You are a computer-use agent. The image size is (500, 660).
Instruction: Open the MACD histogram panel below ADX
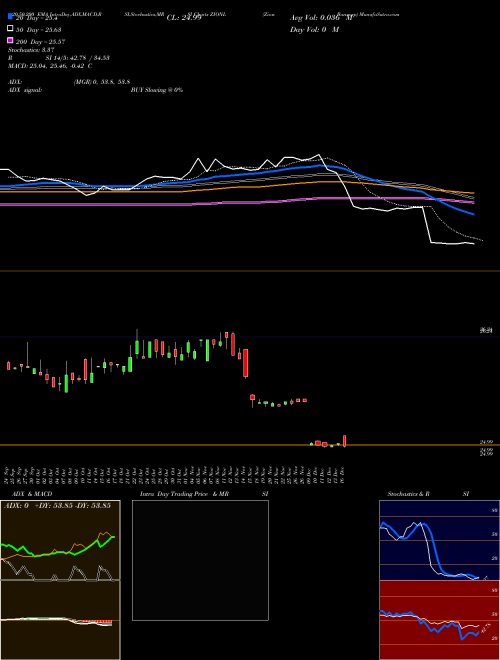click(x=60, y=620)
